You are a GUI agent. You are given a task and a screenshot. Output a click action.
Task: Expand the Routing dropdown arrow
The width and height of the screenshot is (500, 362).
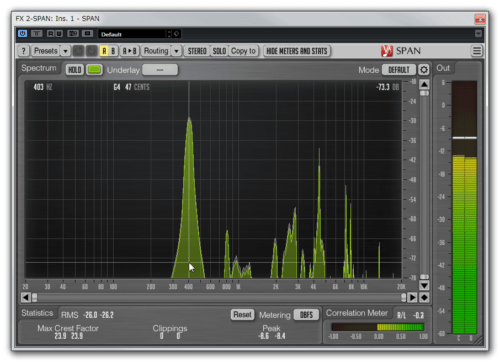(176, 51)
